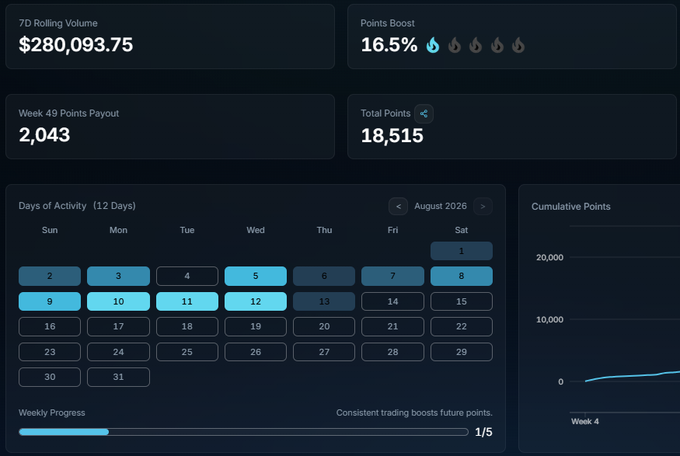Click the $280,093.75 rolling volume value
Image resolution: width=680 pixels, height=456 pixels.
click(76, 45)
